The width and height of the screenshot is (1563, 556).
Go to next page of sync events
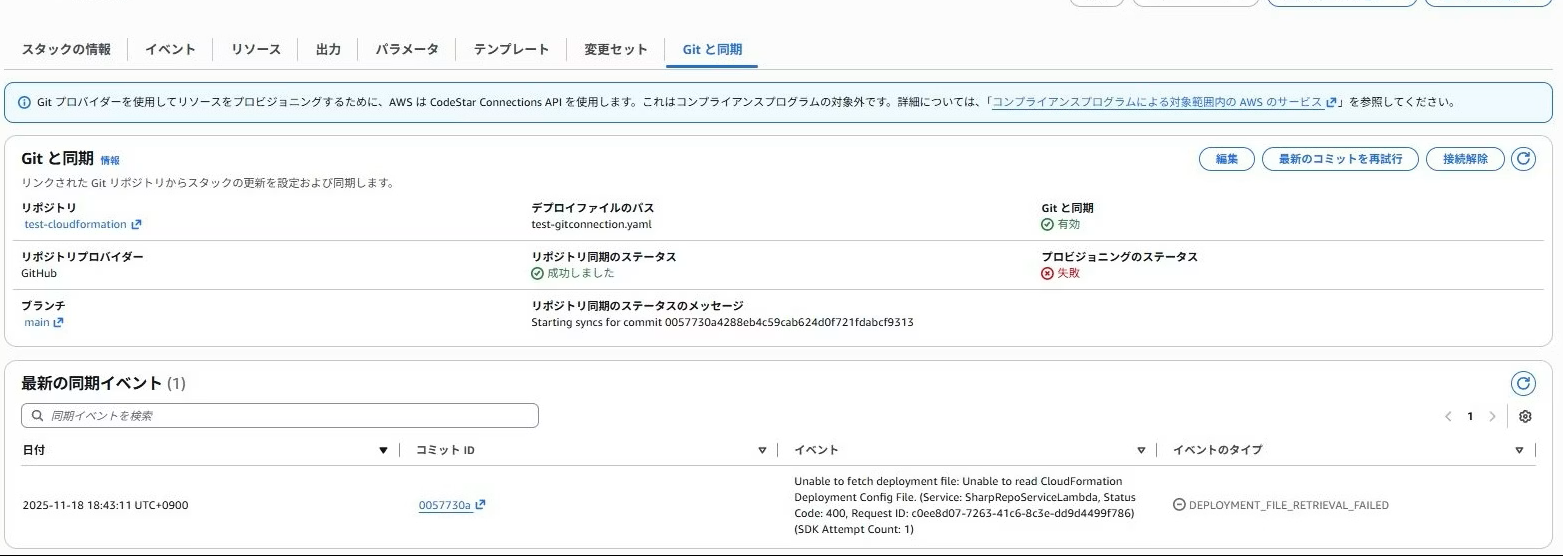[1493, 417]
